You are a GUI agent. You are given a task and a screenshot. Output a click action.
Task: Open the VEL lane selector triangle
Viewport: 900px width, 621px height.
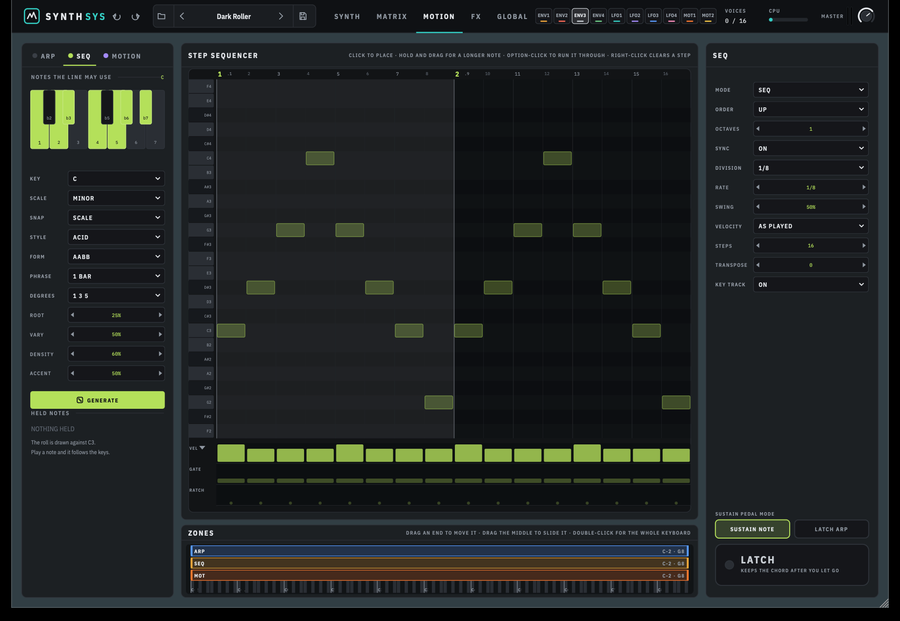pyautogui.click(x=202, y=448)
